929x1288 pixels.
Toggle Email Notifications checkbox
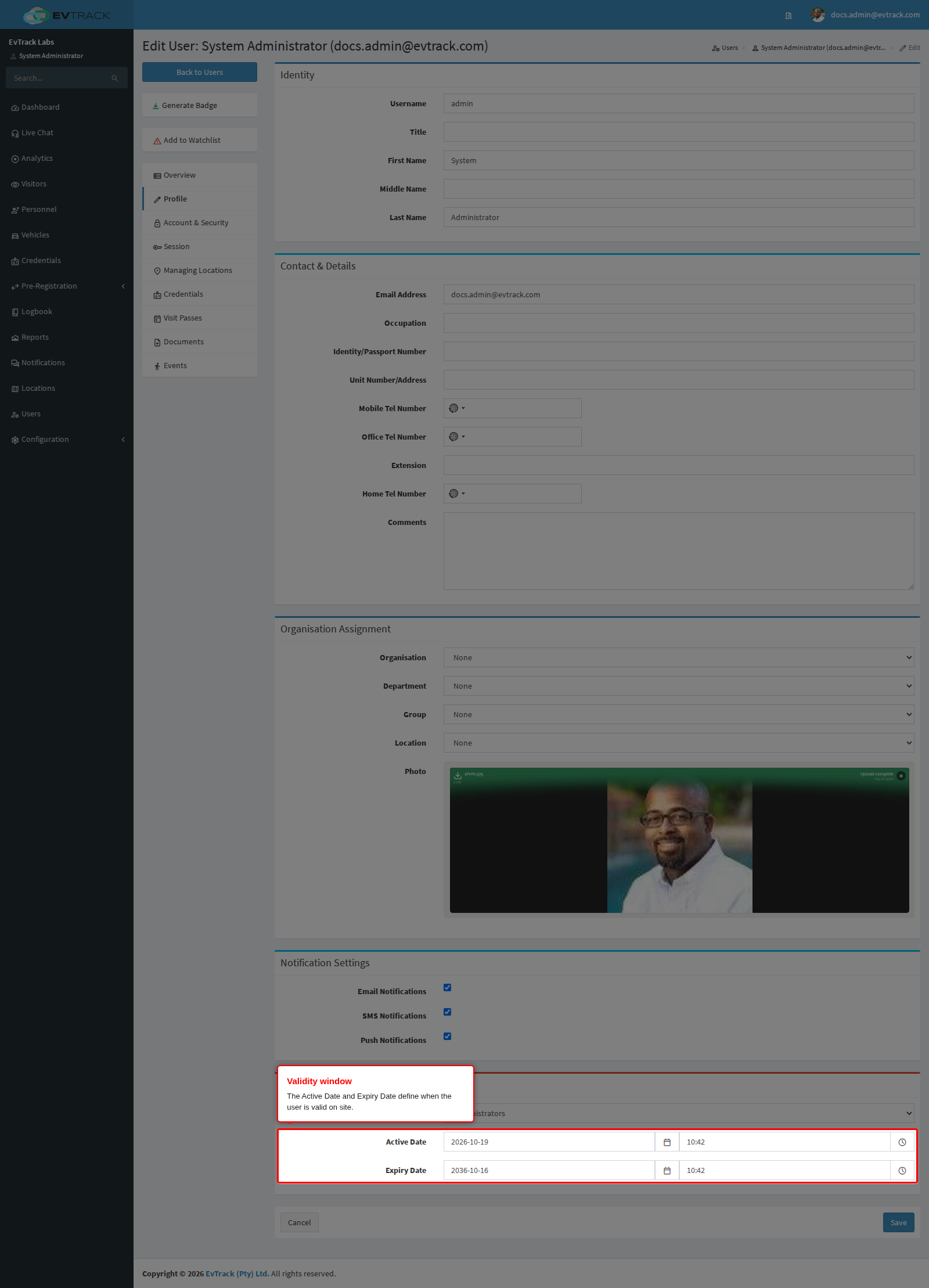[x=447, y=987]
